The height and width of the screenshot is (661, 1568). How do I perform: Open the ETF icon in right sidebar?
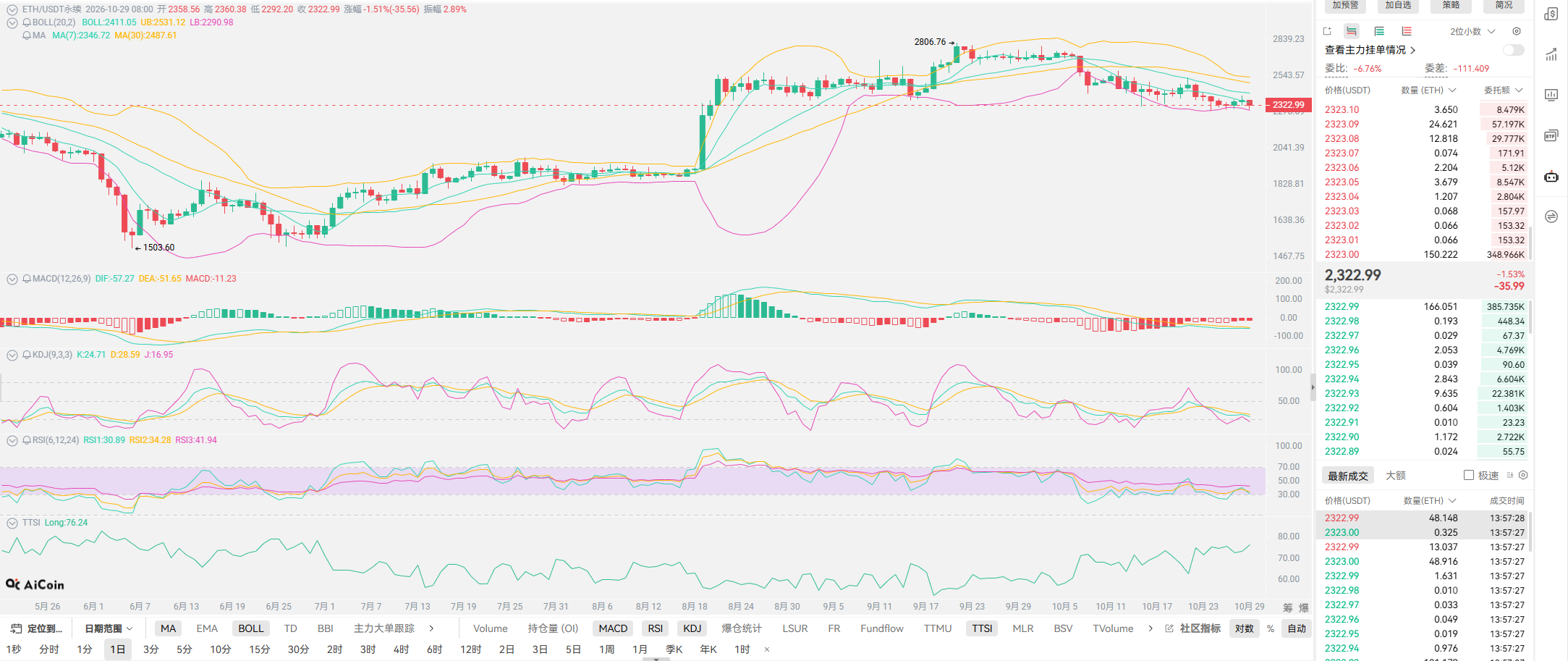pyautogui.click(x=1551, y=135)
